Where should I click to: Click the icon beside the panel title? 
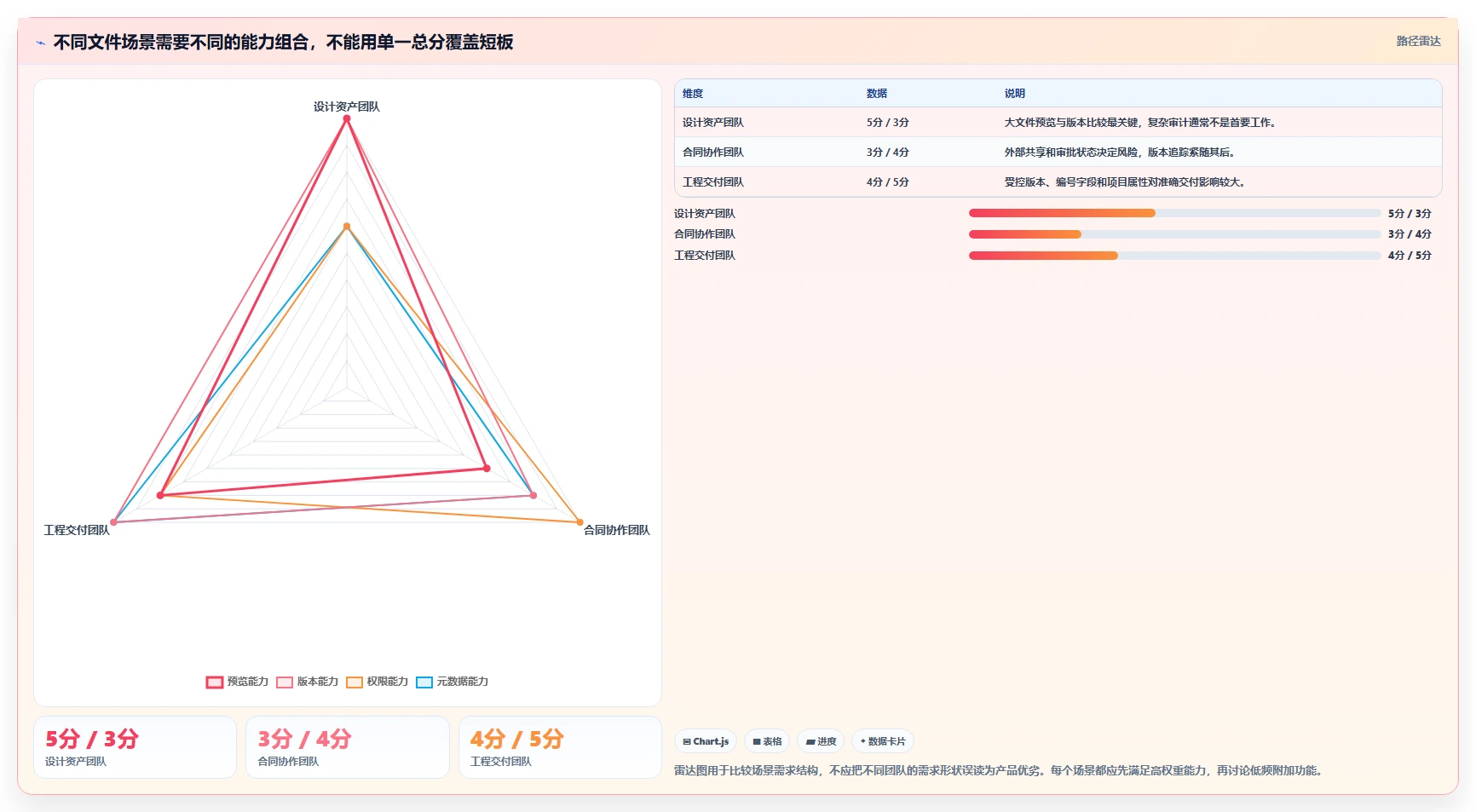pyautogui.click(x=40, y=43)
